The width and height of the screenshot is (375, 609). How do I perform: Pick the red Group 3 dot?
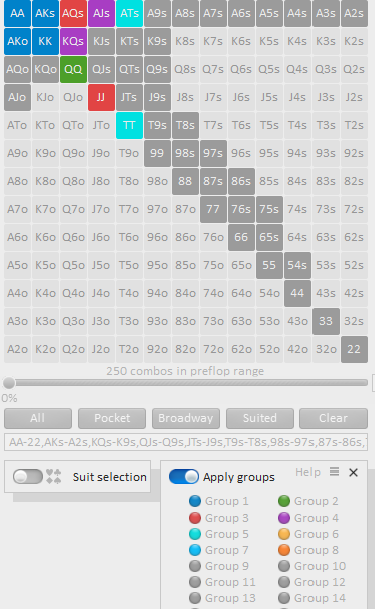(195, 518)
